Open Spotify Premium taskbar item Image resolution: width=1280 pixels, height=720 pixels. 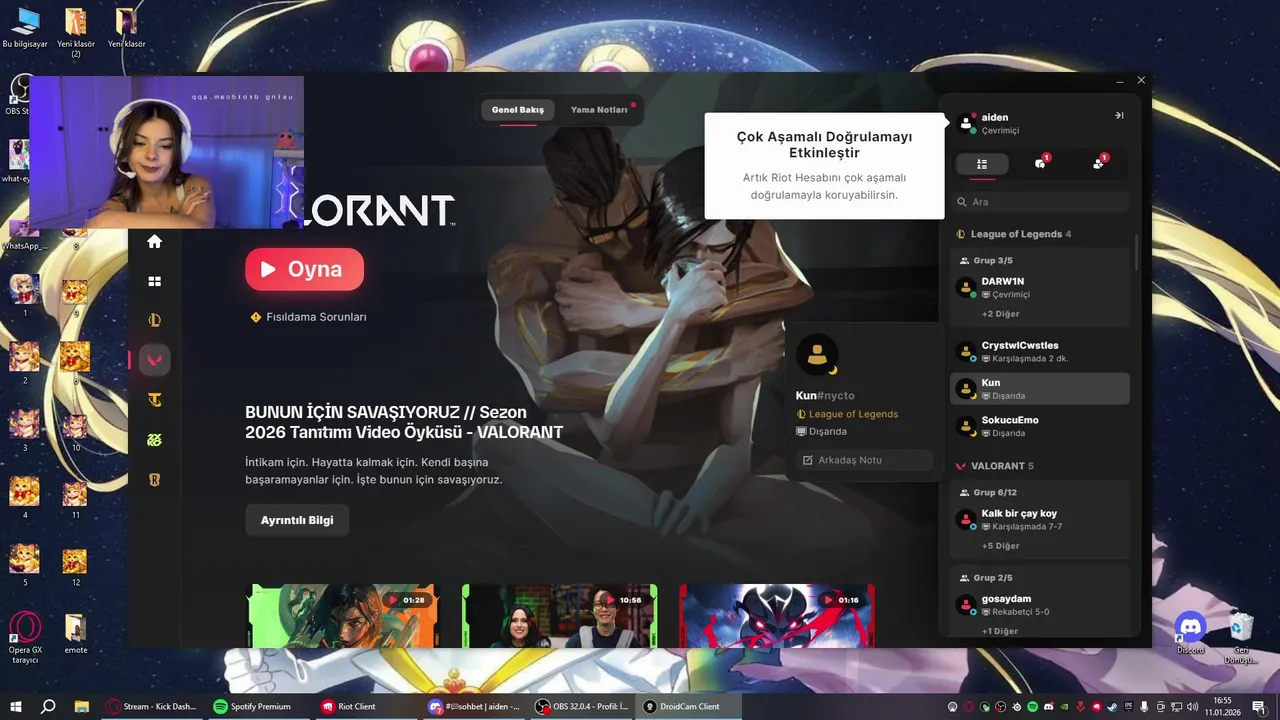coord(257,706)
